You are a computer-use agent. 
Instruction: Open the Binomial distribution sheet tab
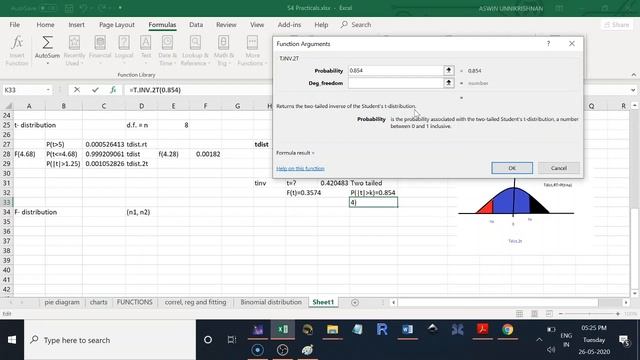click(271, 302)
